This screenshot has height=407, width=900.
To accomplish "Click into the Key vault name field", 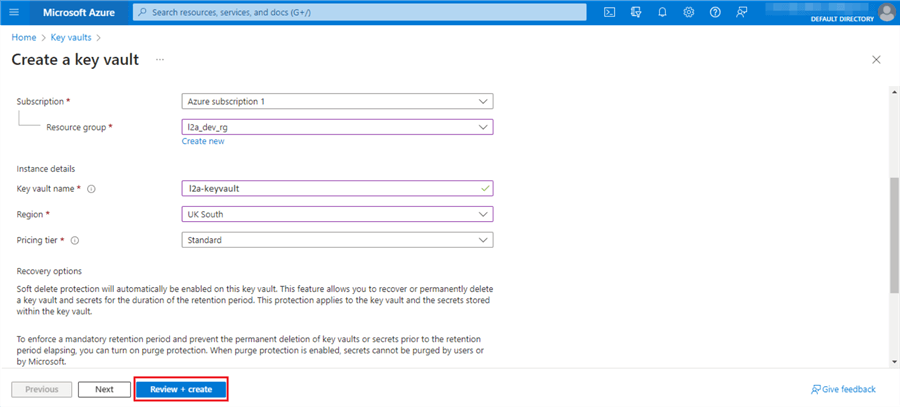I will (x=337, y=188).
